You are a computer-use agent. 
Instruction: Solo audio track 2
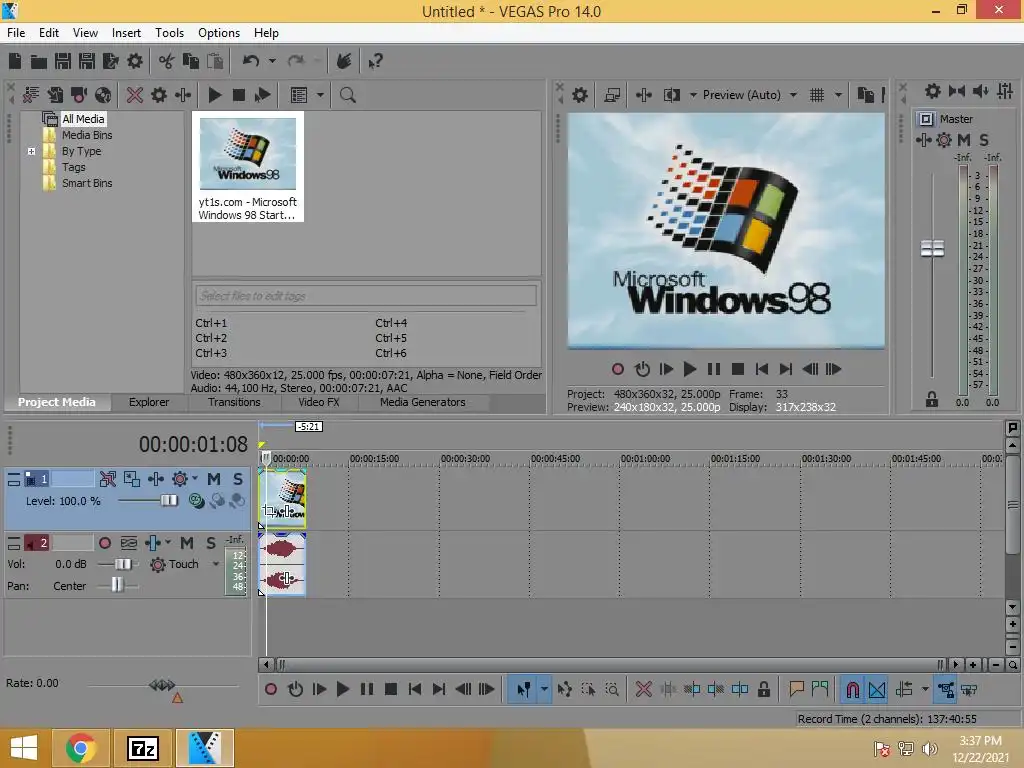point(211,543)
